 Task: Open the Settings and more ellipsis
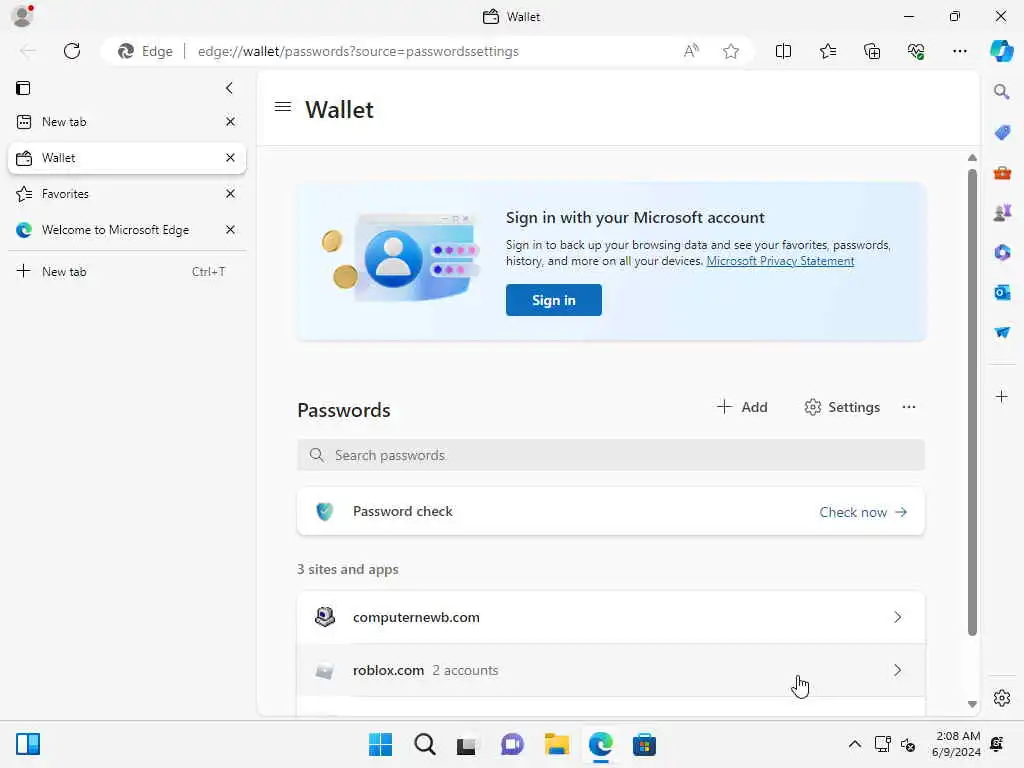pyautogui.click(x=959, y=51)
